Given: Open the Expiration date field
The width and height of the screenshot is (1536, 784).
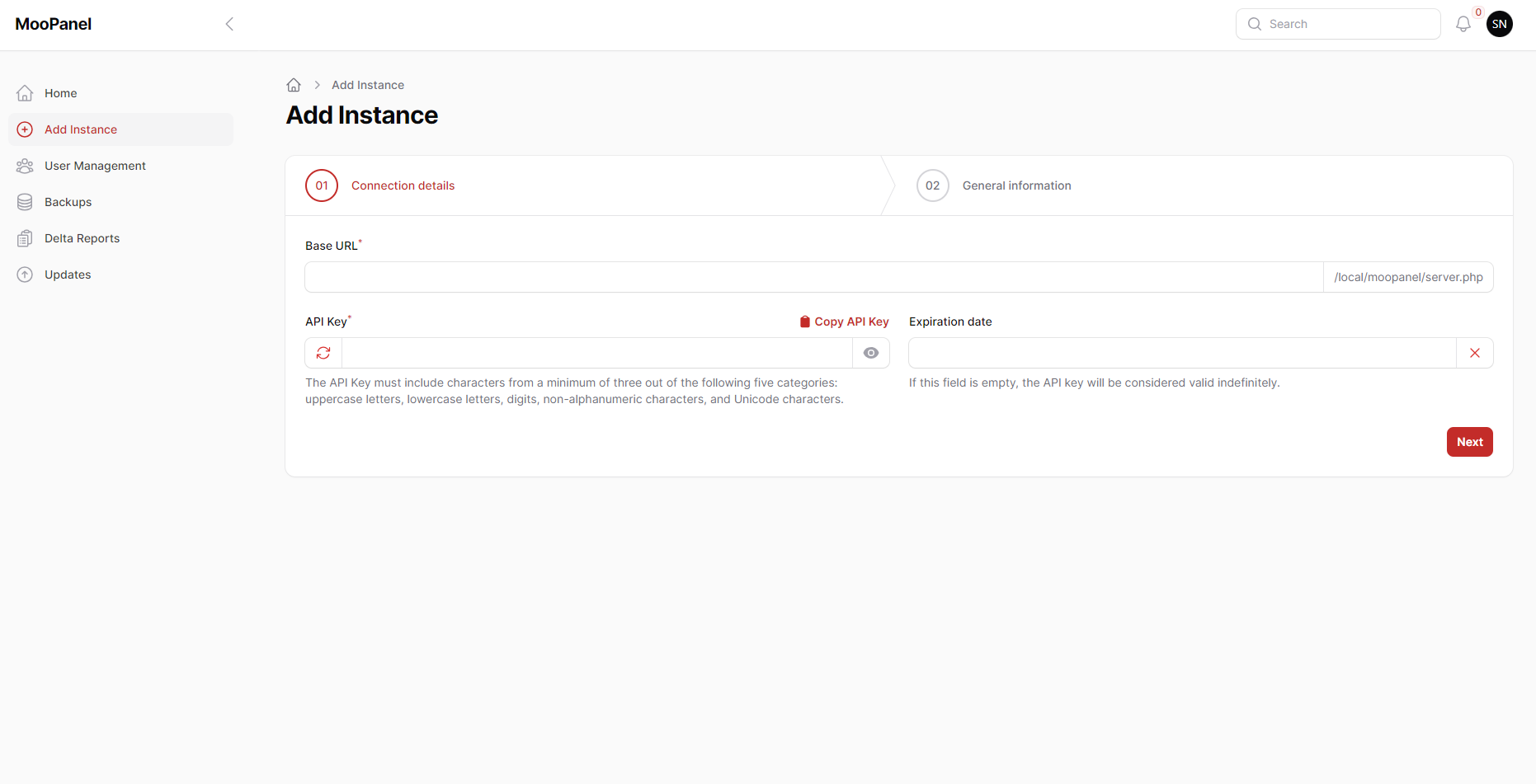Looking at the screenshot, I should point(1182,353).
